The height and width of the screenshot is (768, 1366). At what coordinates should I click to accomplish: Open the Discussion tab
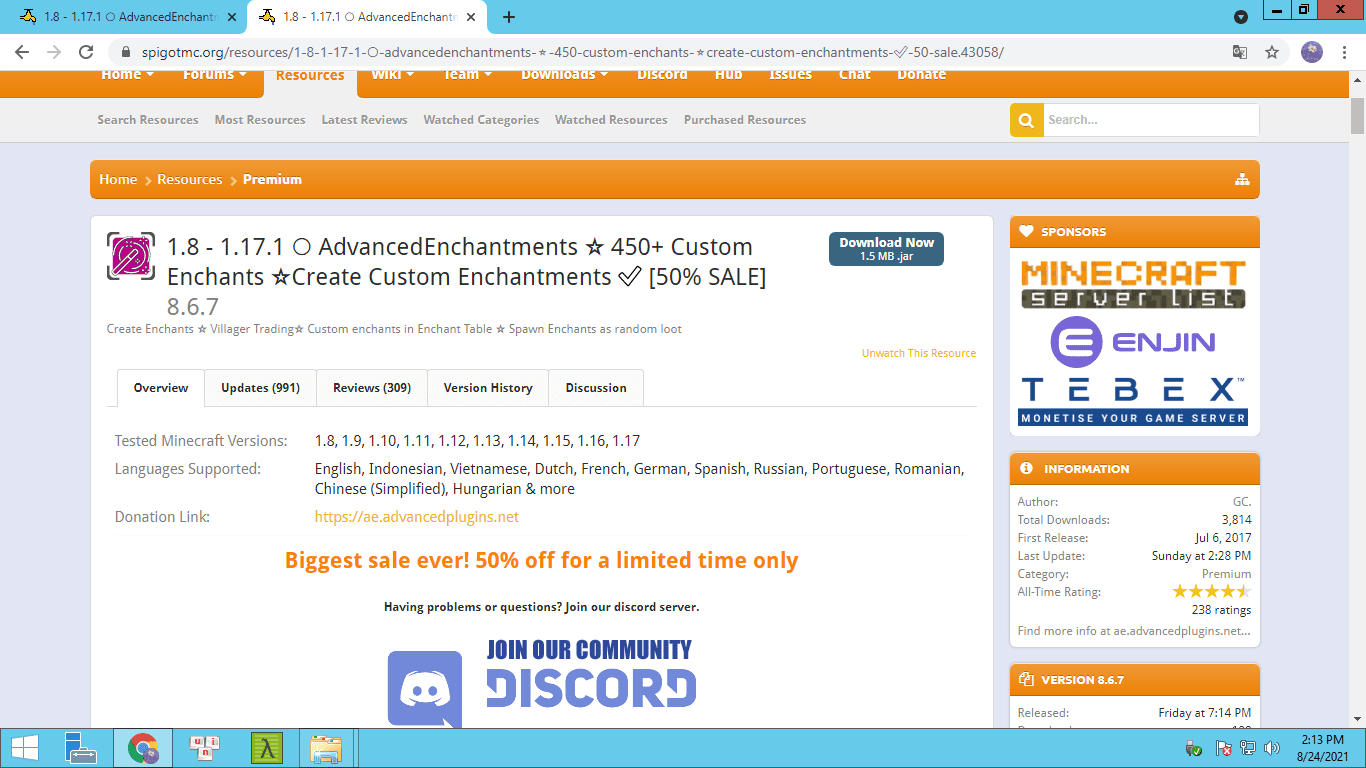(596, 388)
